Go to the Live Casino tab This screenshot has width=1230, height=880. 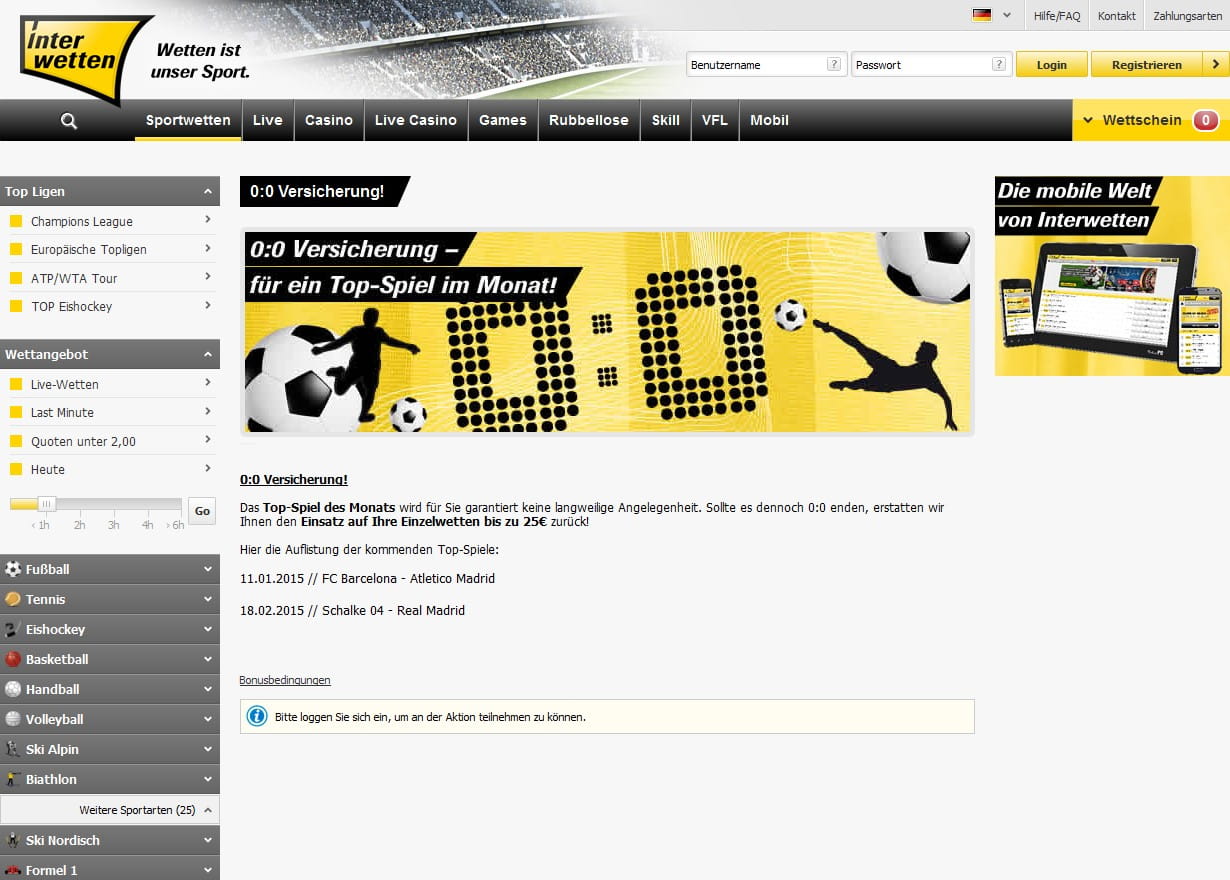click(x=416, y=120)
